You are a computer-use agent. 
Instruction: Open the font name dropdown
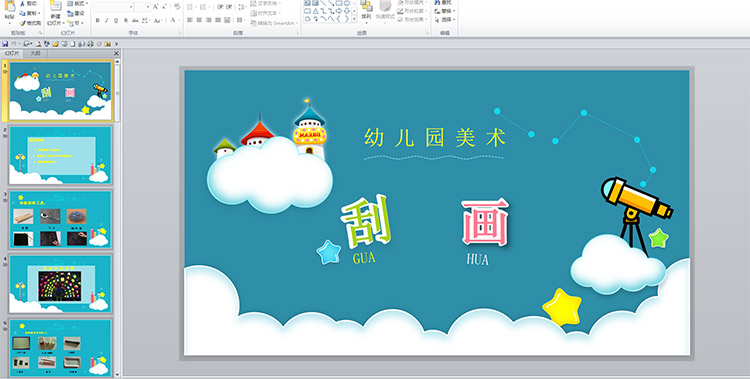pyautogui.click(x=131, y=7)
